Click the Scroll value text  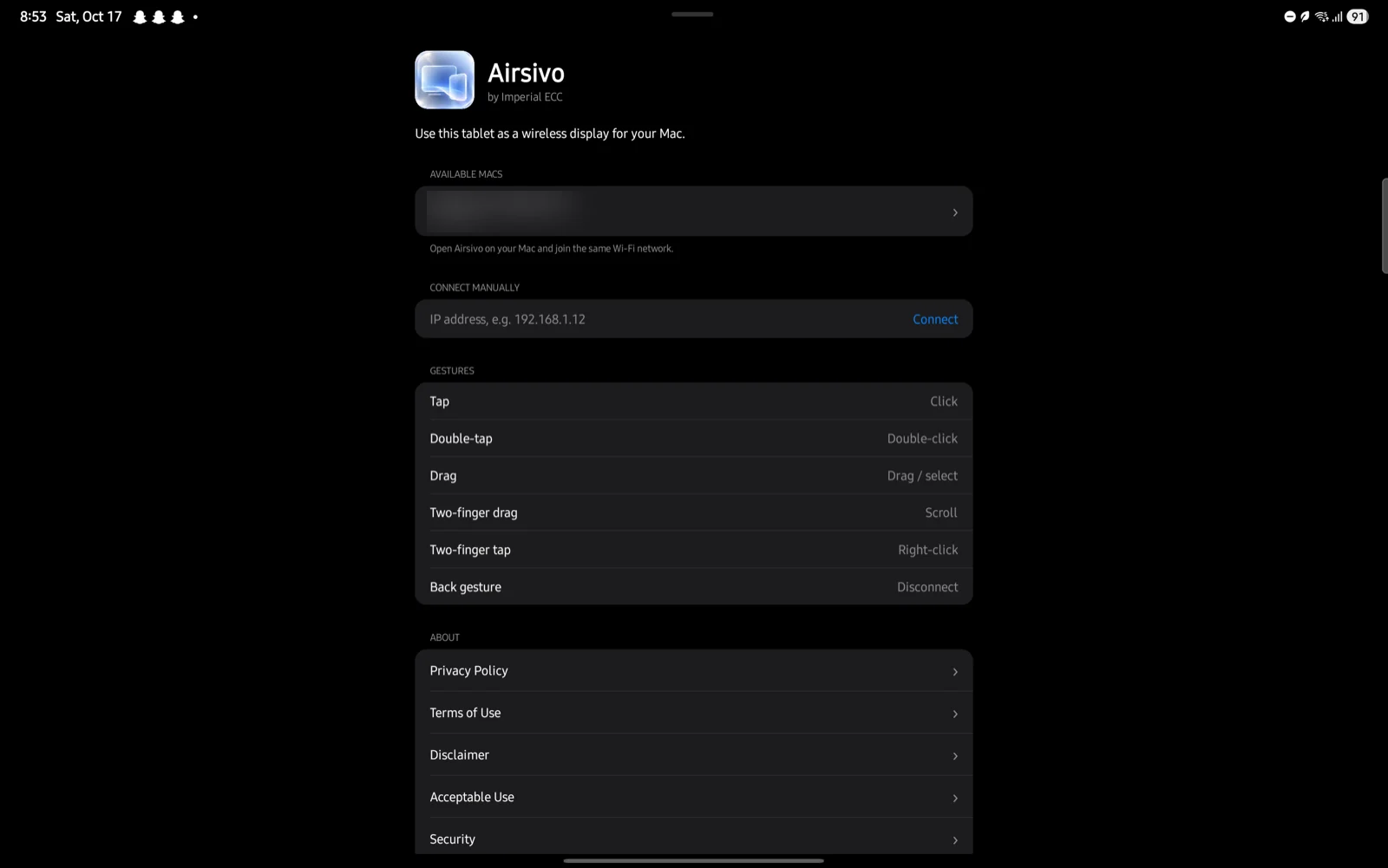click(941, 512)
